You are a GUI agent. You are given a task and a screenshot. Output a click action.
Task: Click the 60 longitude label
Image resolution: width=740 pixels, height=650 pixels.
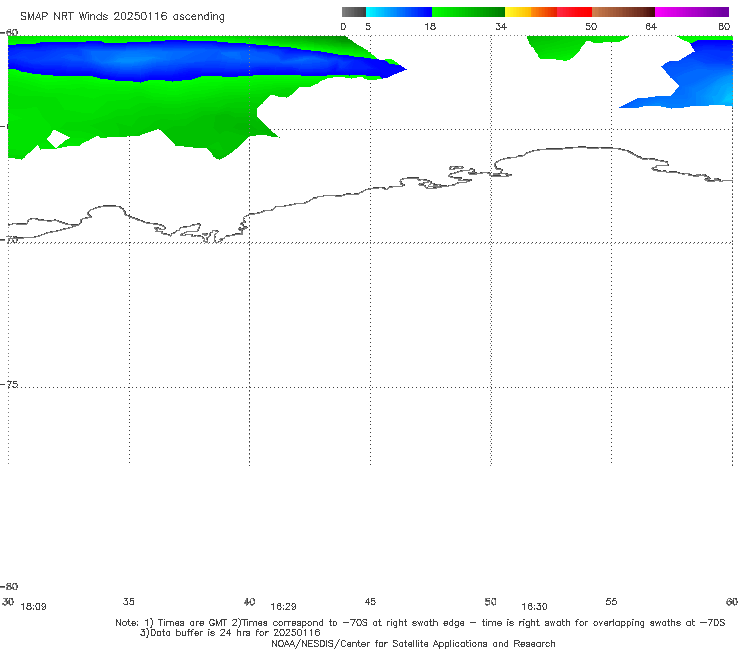pyautogui.click(x=732, y=601)
